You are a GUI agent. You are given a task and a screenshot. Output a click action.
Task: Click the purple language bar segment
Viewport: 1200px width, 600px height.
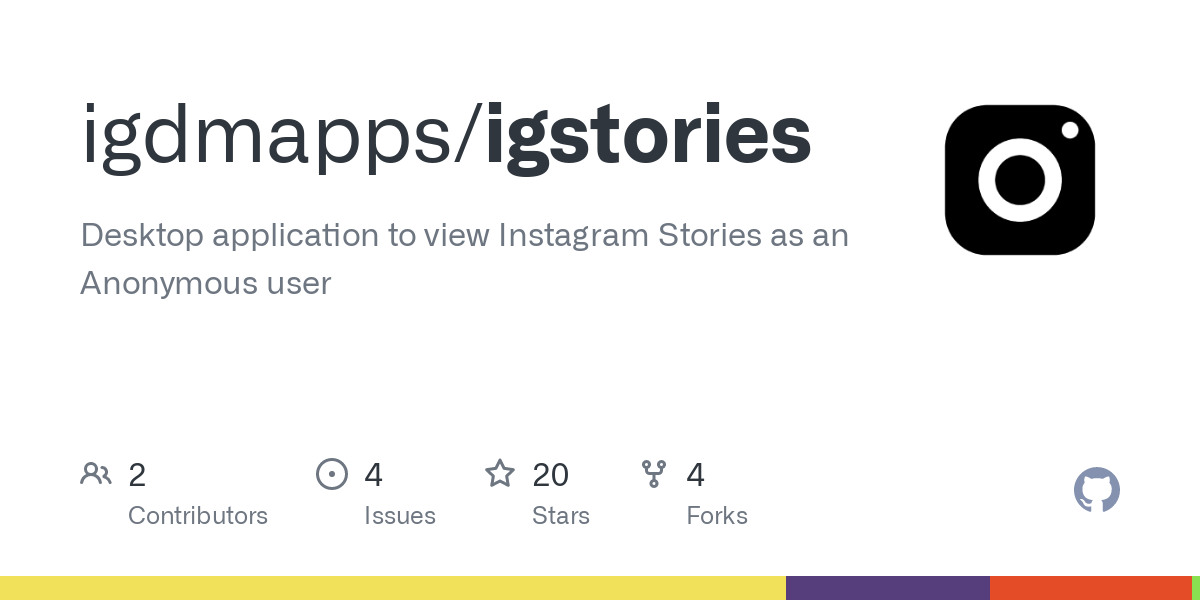pyautogui.click(x=888, y=588)
